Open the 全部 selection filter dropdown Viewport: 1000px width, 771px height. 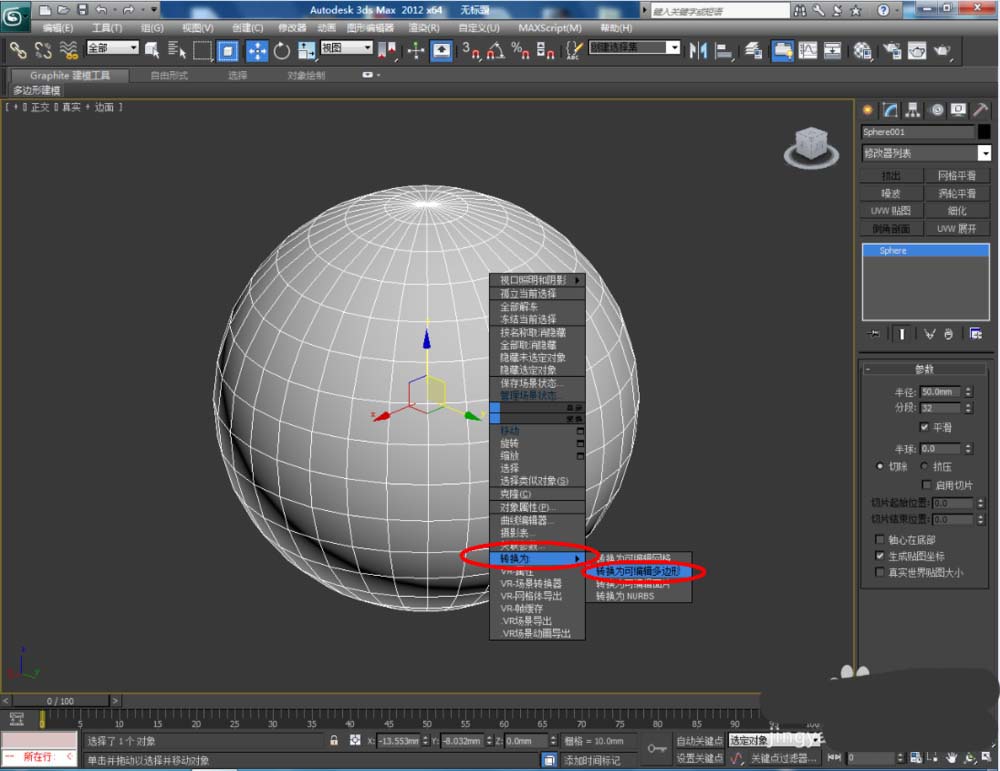pyautogui.click(x=112, y=48)
